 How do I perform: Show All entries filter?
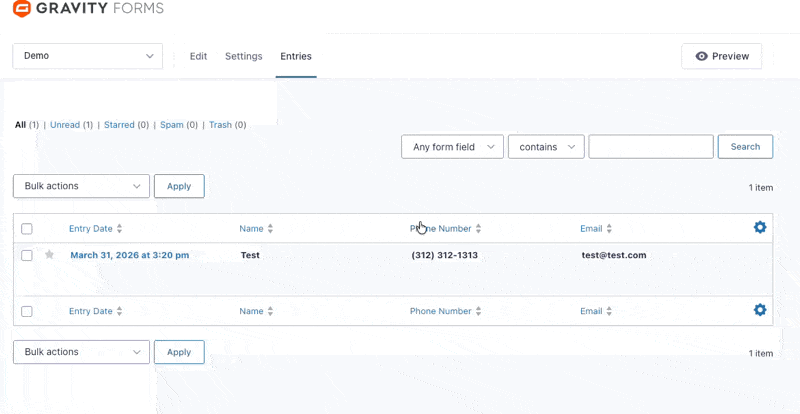[20, 125]
